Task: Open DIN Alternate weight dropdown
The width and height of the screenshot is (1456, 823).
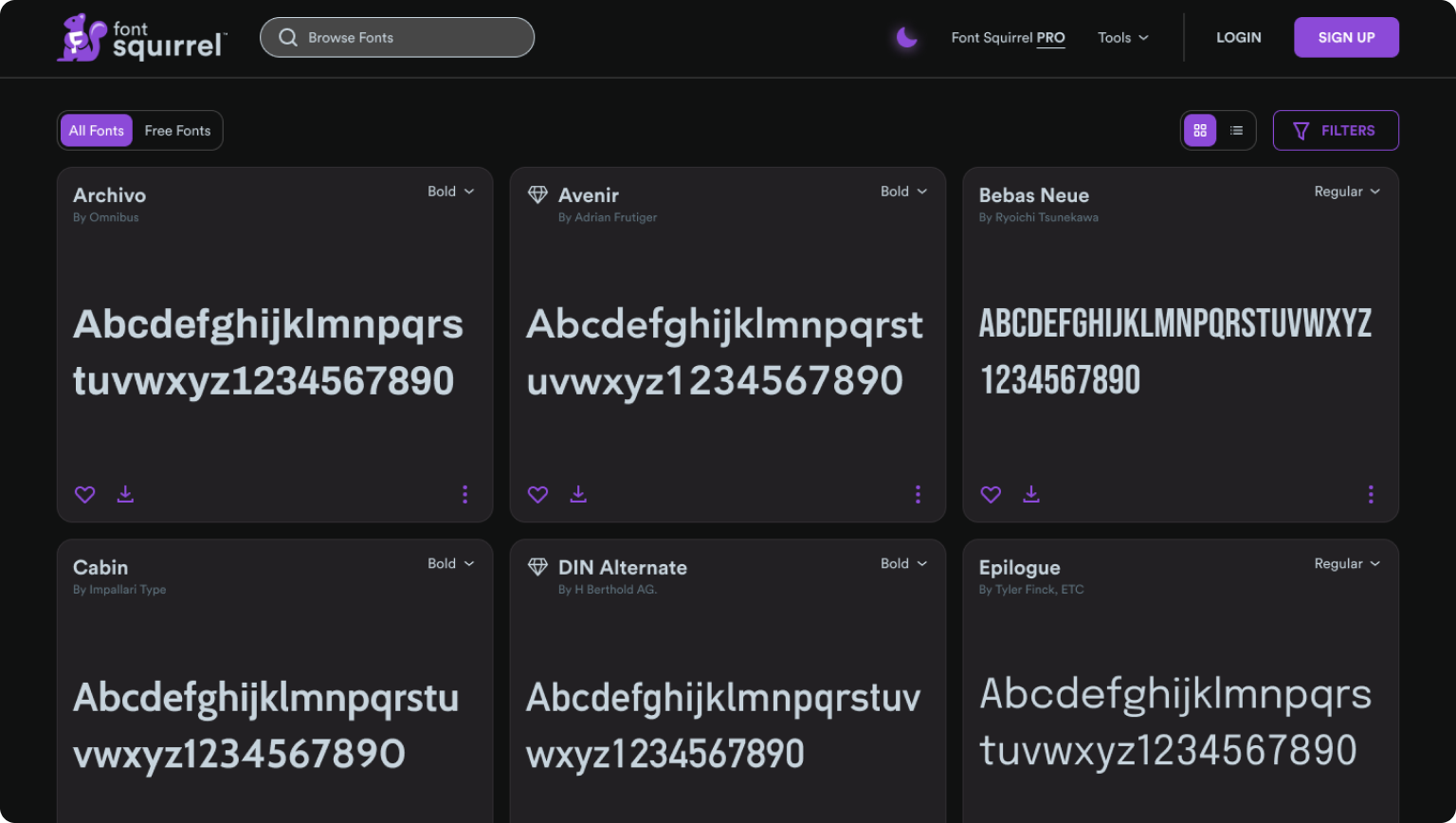Action: pos(904,564)
